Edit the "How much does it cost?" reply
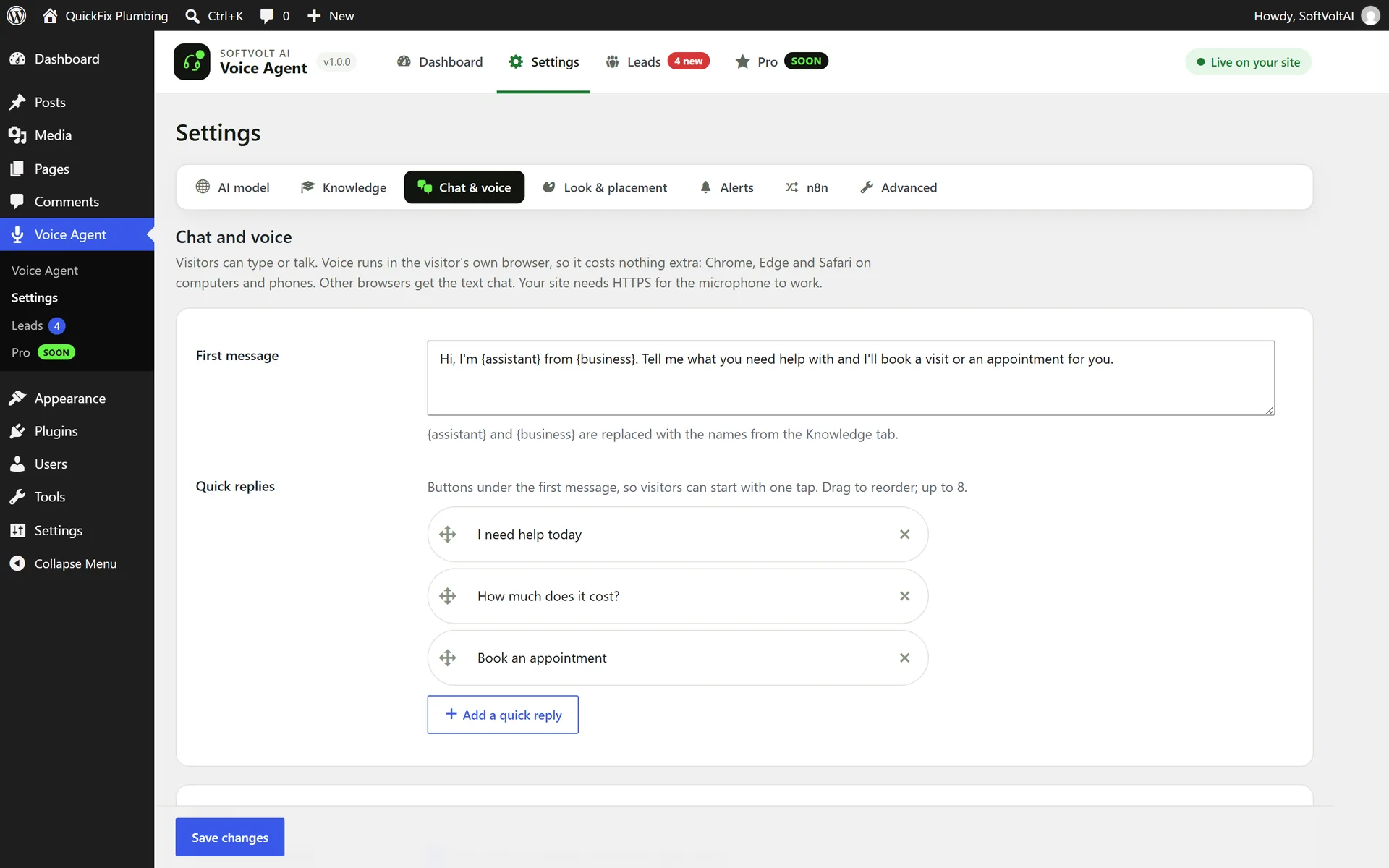The height and width of the screenshot is (868, 1389). click(676, 596)
